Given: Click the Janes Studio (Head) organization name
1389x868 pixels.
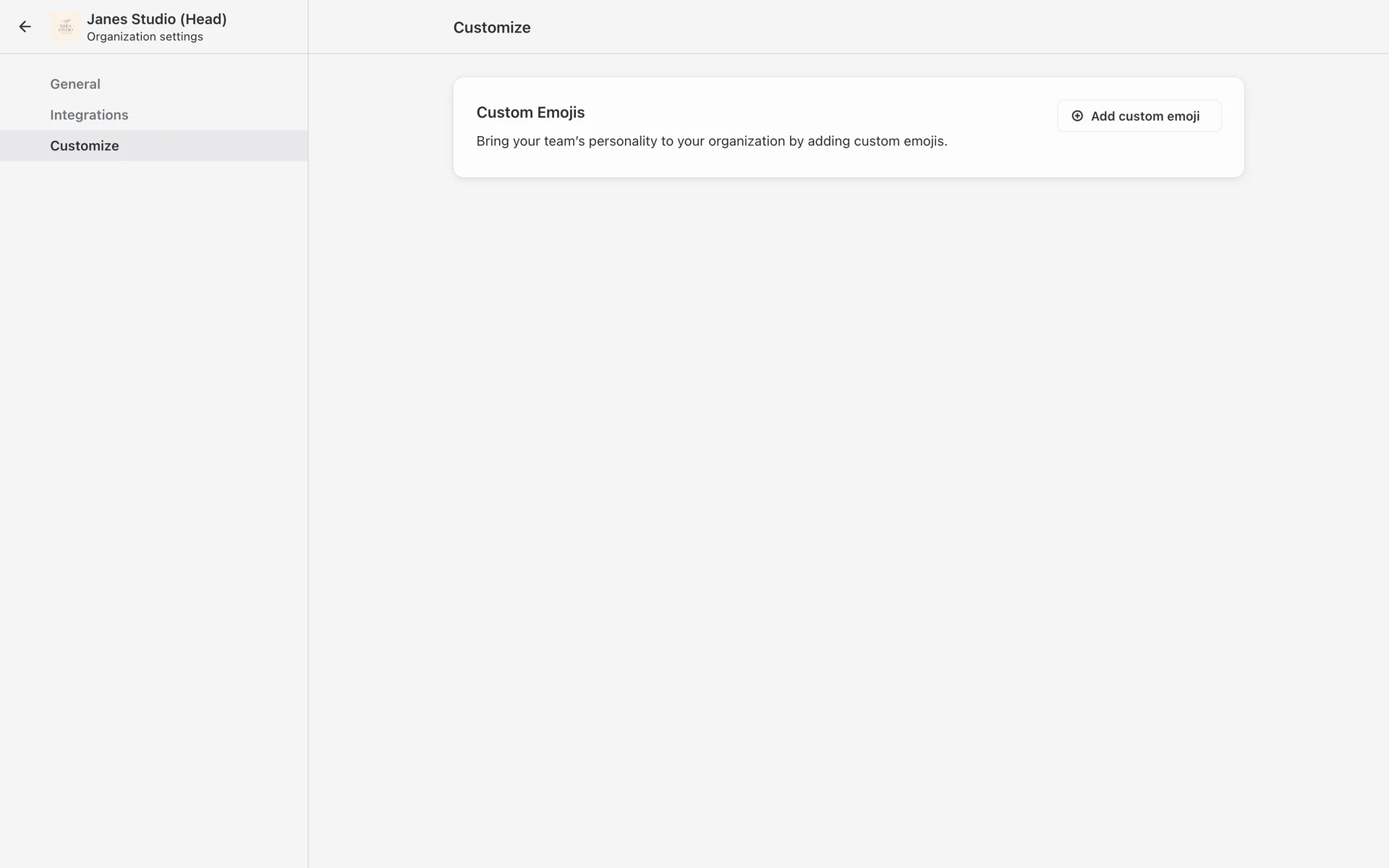Looking at the screenshot, I should (156, 19).
